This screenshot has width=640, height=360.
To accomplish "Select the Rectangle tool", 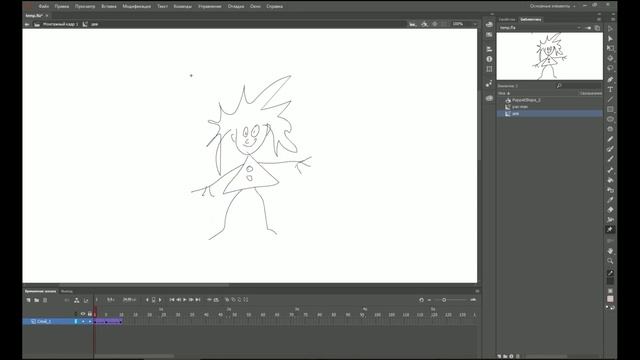I will coord(610,109).
